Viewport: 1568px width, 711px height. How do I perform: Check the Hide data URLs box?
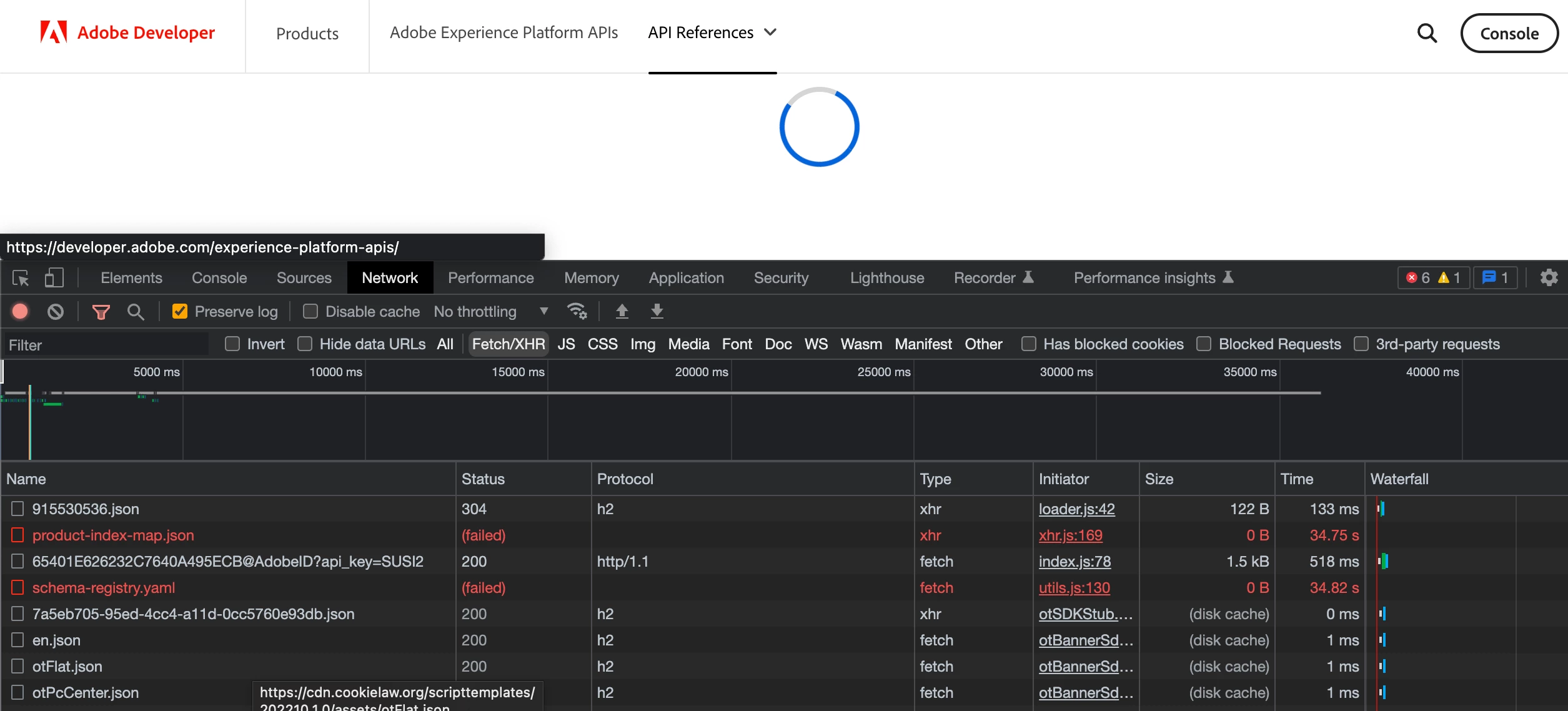tap(305, 344)
